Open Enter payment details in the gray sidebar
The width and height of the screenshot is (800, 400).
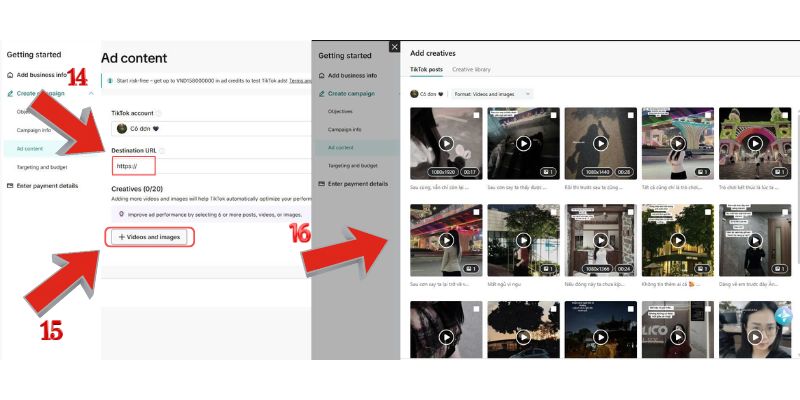click(x=358, y=184)
